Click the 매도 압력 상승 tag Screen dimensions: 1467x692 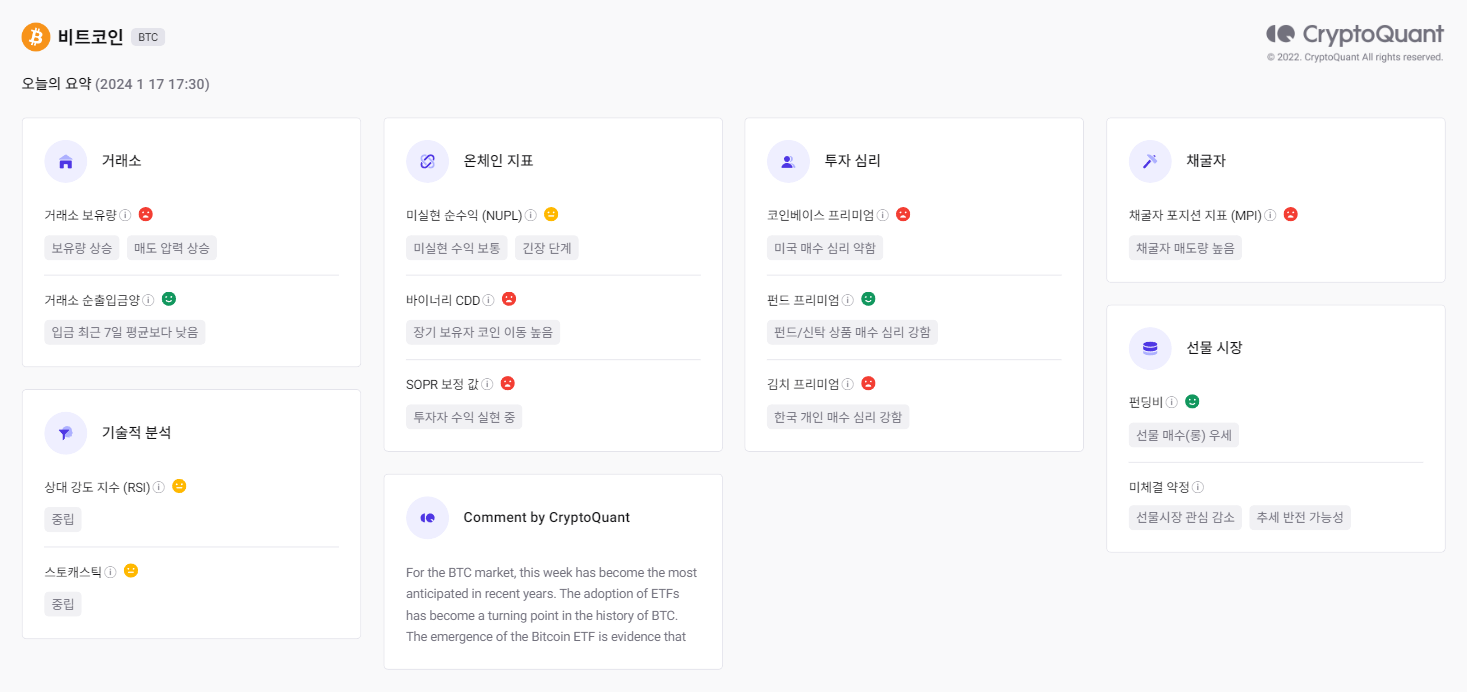pos(172,248)
